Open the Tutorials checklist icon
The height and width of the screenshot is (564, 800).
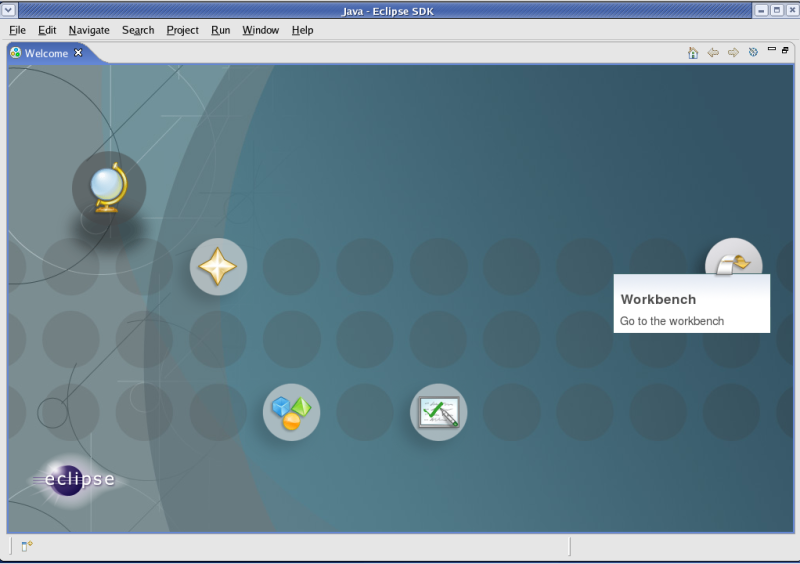438,412
